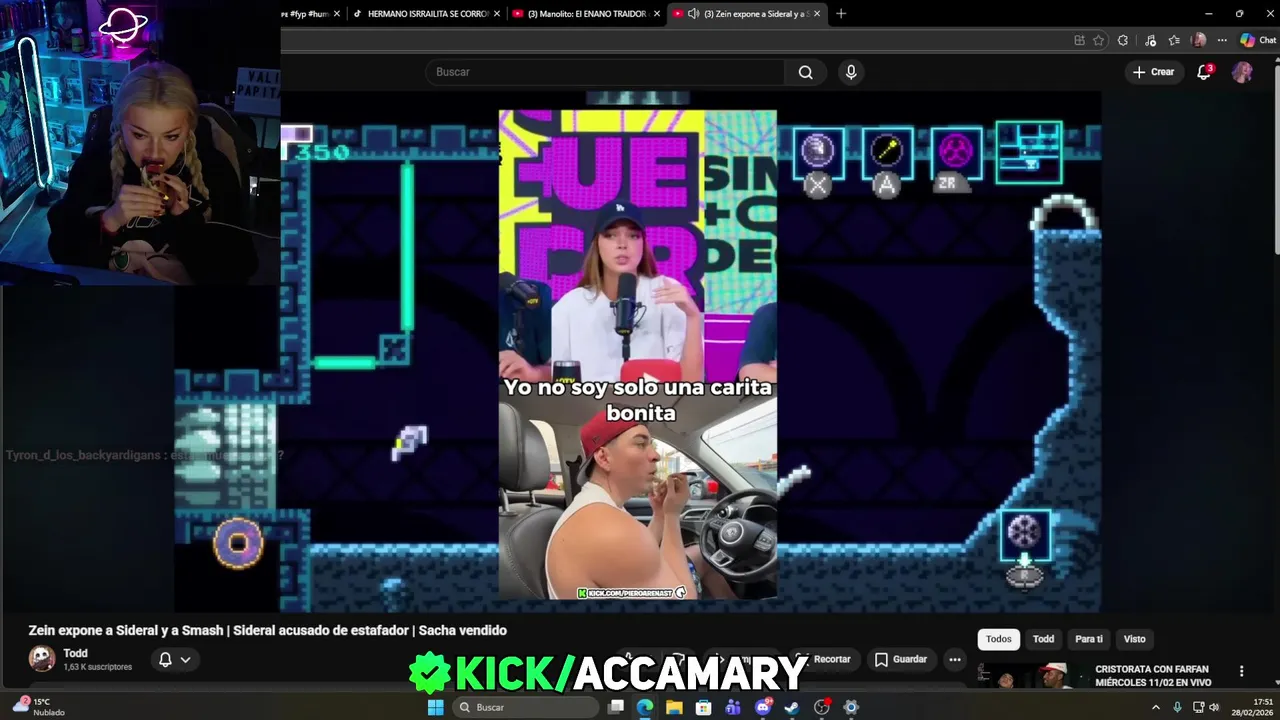The image size is (1280, 720).
Task: Select the Todd filter chip
Action: point(1043,639)
